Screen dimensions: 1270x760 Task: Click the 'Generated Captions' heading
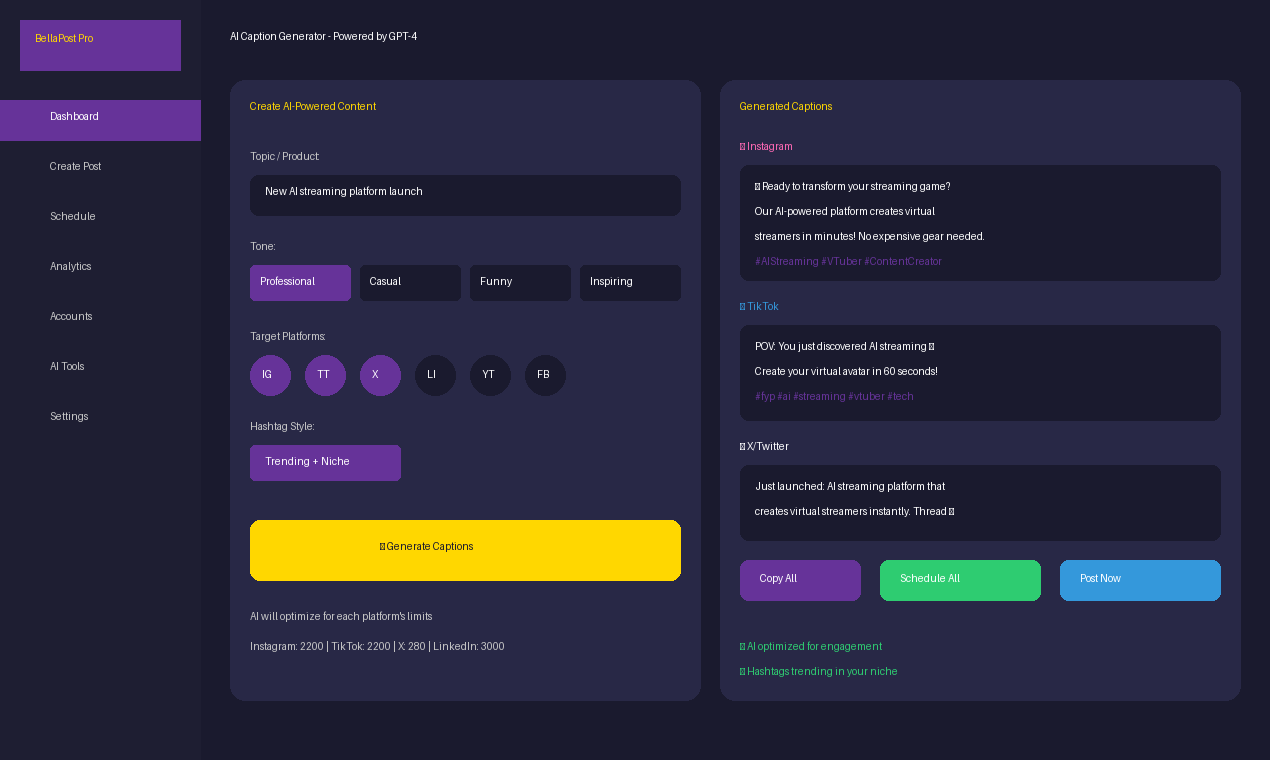[x=786, y=106]
